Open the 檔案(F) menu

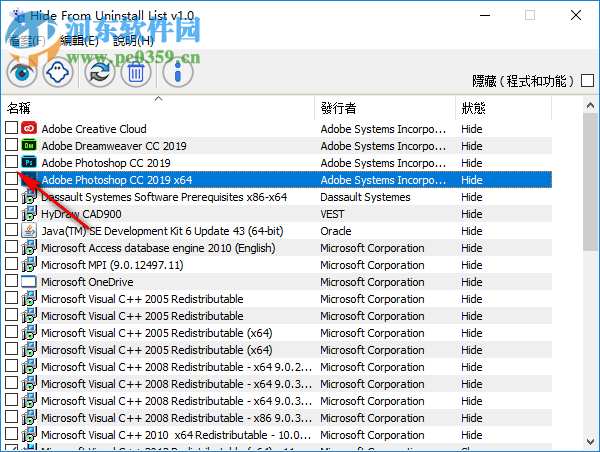coord(26,40)
